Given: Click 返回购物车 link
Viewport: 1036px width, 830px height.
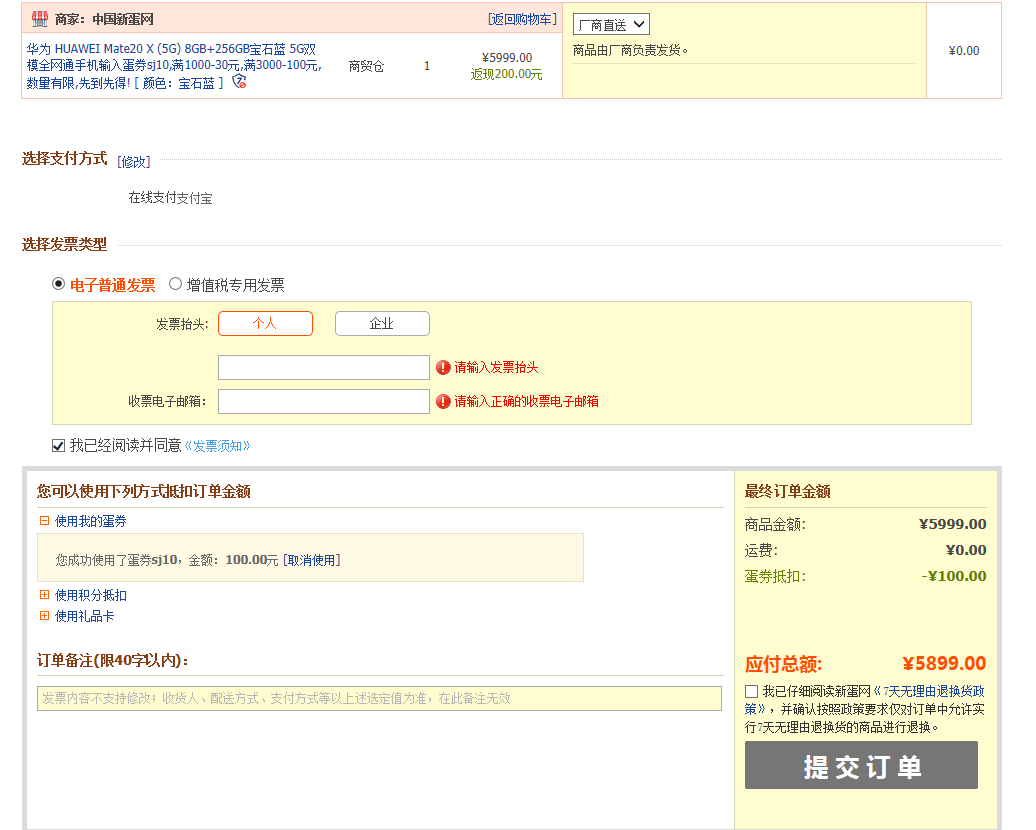Looking at the screenshot, I should 522,19.
